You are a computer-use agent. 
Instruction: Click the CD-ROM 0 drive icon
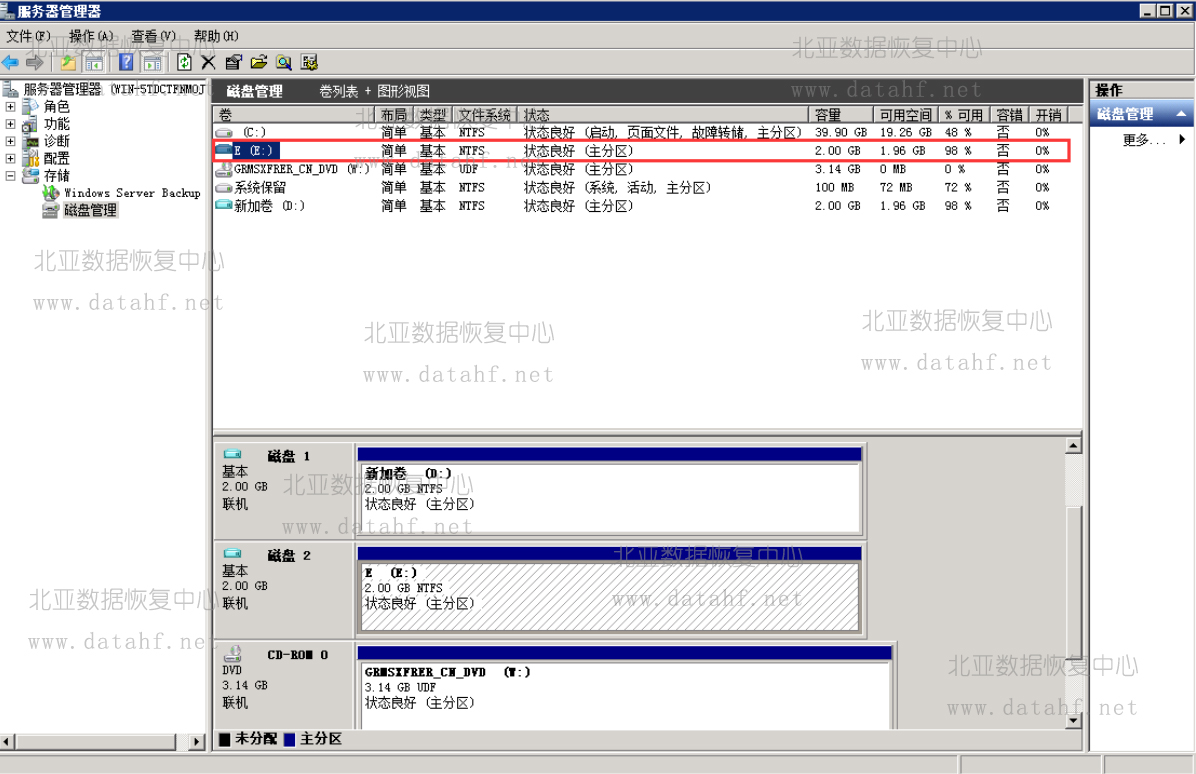[233, 654]
